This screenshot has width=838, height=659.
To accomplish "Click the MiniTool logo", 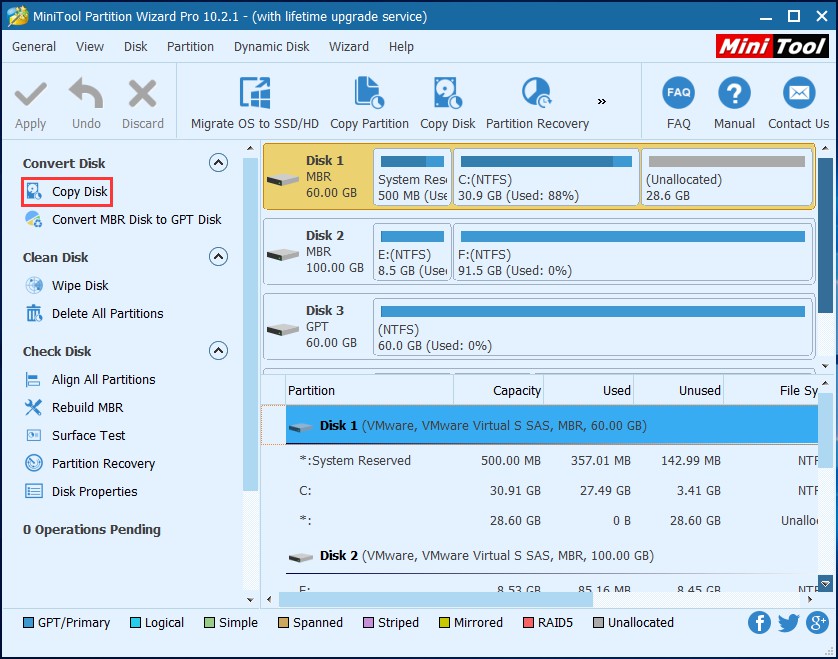I will (772, 46).
